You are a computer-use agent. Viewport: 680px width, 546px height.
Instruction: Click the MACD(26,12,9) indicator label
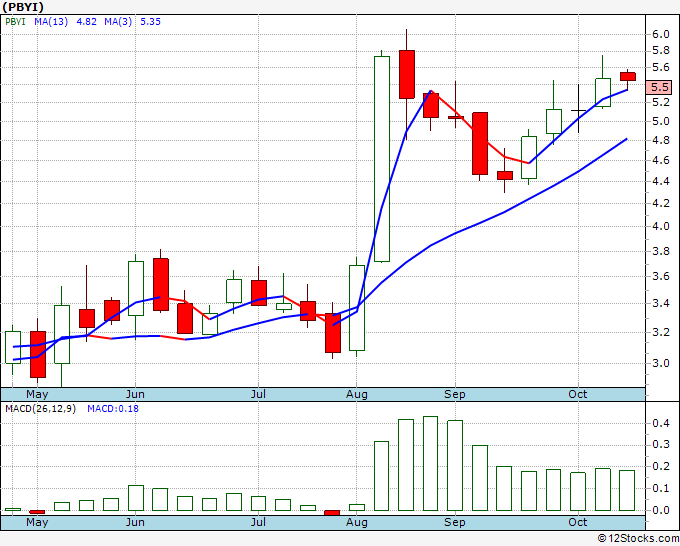pyautogui.click(x=40, y=409)
